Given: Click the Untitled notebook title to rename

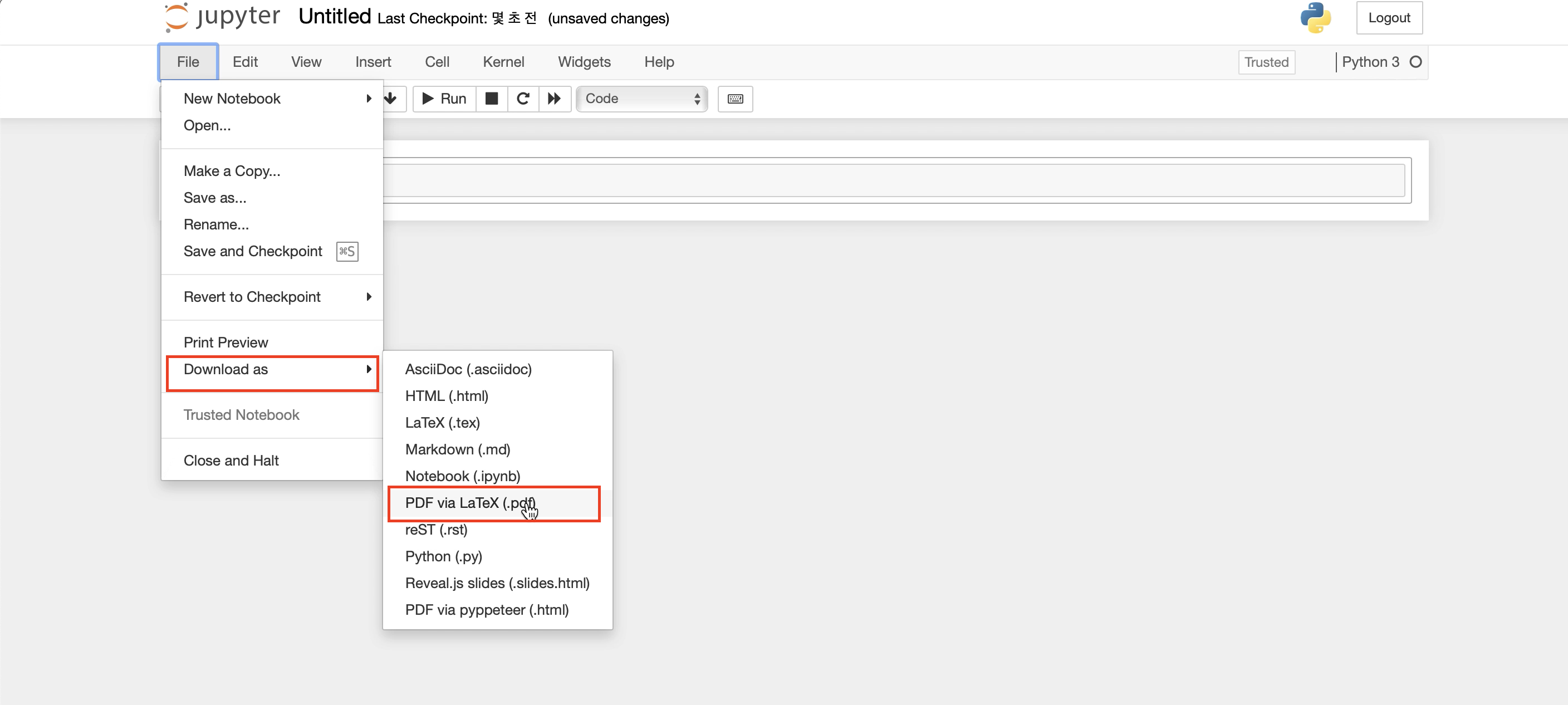Looking at the screenshot, I should (334, 17).
